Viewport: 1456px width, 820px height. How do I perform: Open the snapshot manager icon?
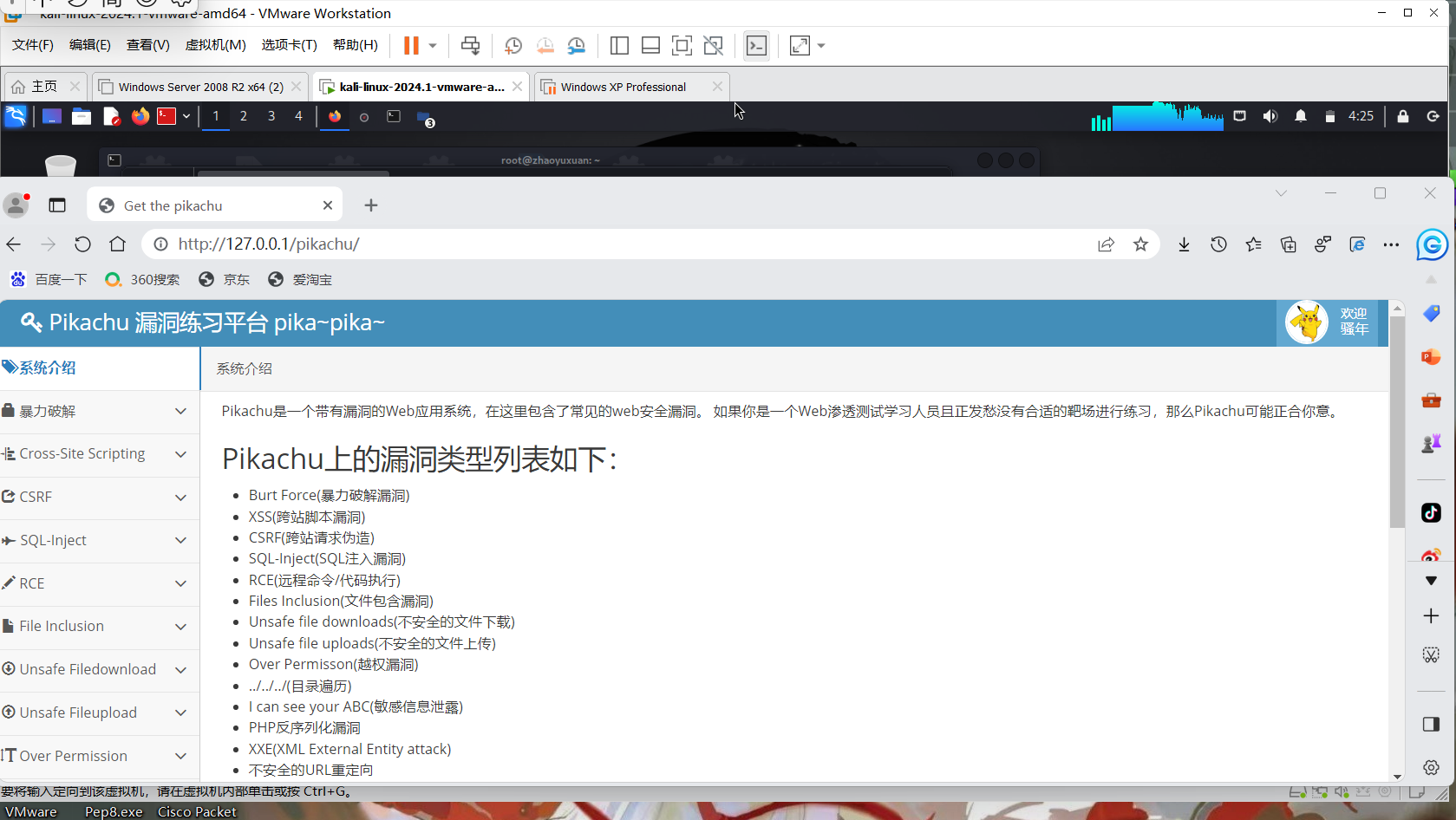coord(577,45)
